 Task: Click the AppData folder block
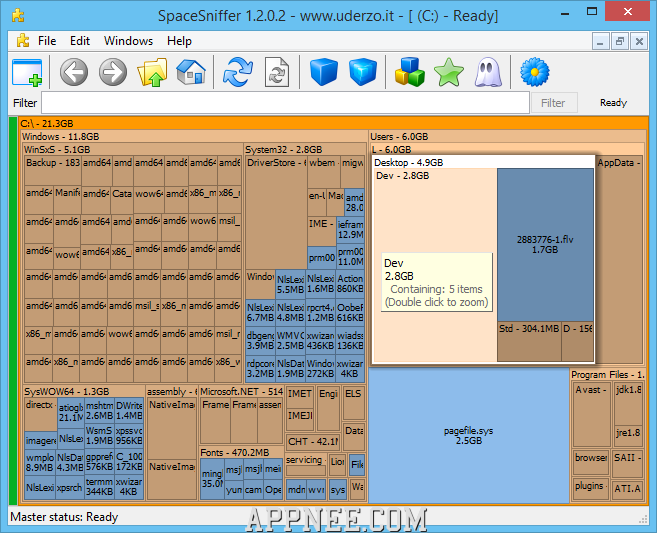pyautogui.click(x=619, y=260)
